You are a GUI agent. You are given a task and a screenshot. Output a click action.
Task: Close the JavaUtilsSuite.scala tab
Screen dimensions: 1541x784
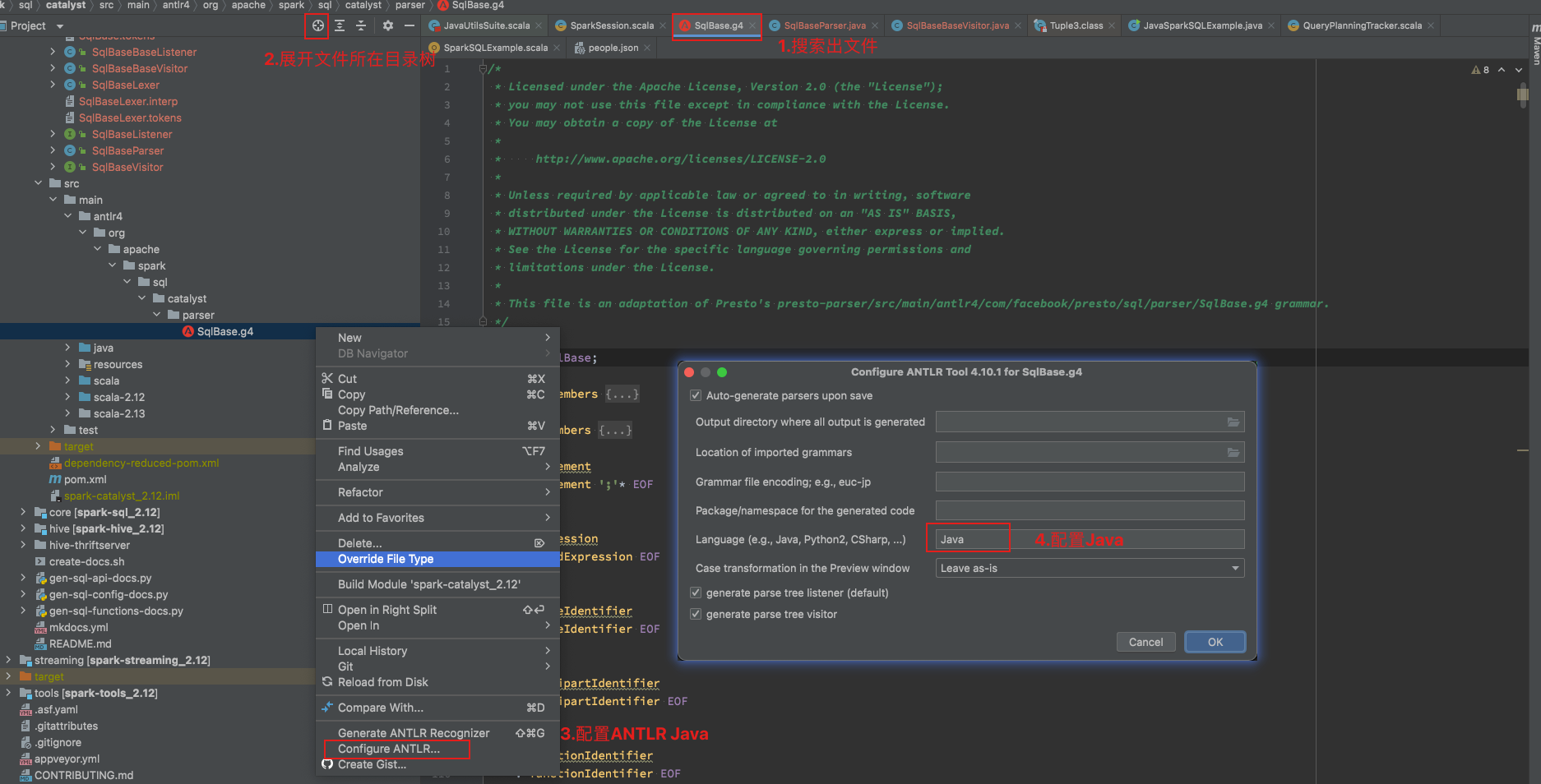point(538,25)
